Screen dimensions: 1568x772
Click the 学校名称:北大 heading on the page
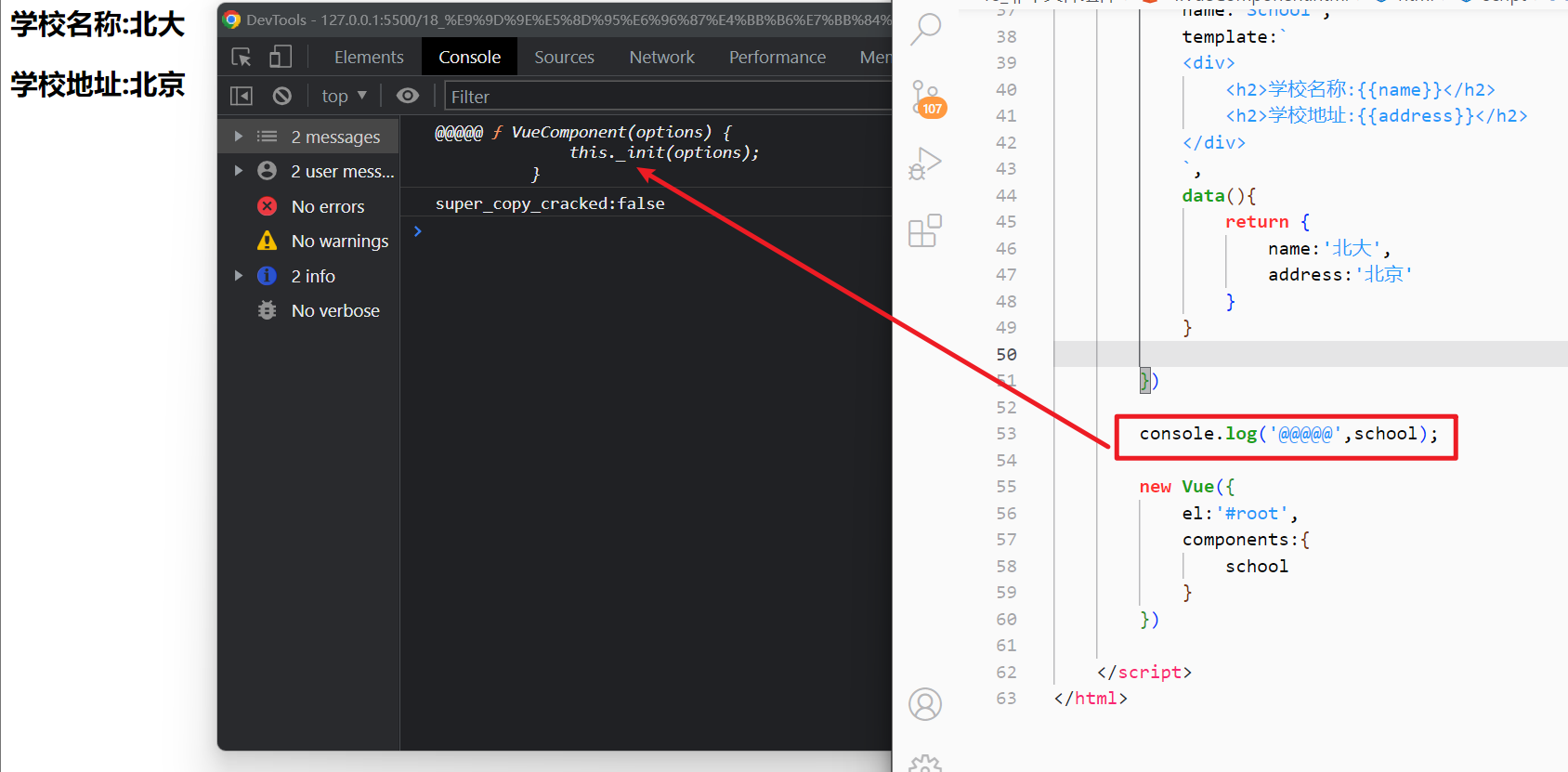[x=98, y=24]
